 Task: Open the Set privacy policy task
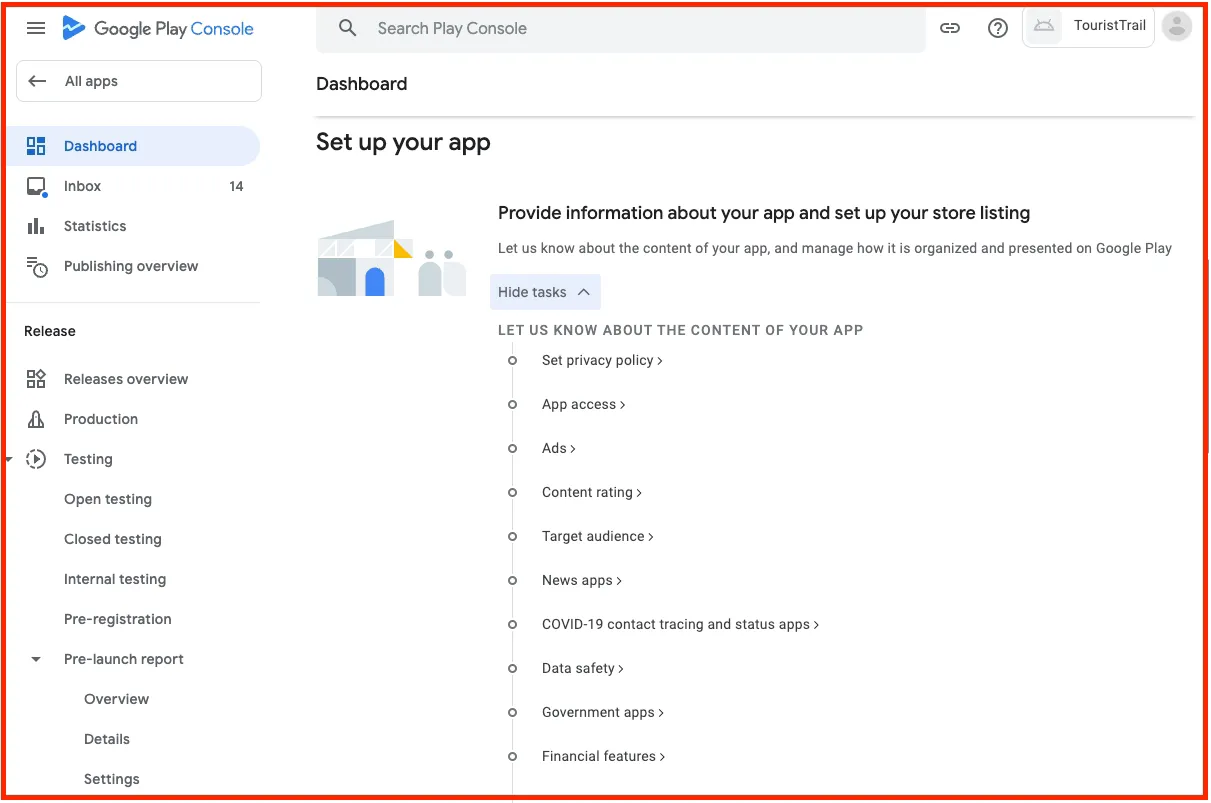[x=602, y=360]
